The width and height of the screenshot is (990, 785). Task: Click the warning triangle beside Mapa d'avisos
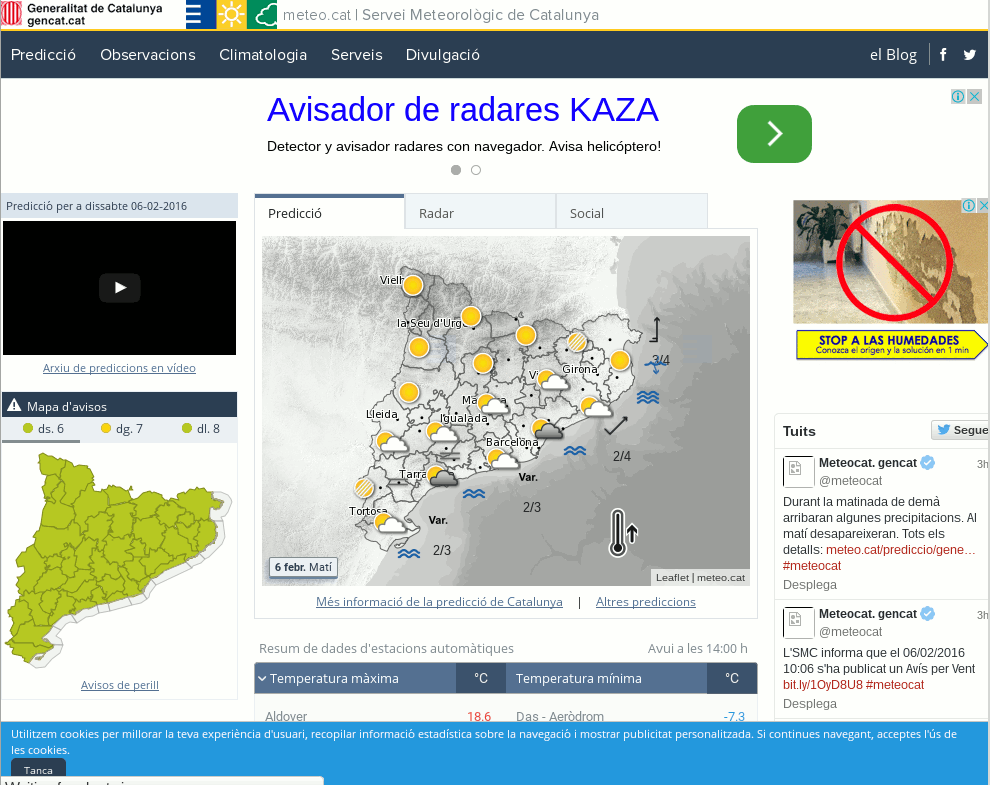point(14,406)
